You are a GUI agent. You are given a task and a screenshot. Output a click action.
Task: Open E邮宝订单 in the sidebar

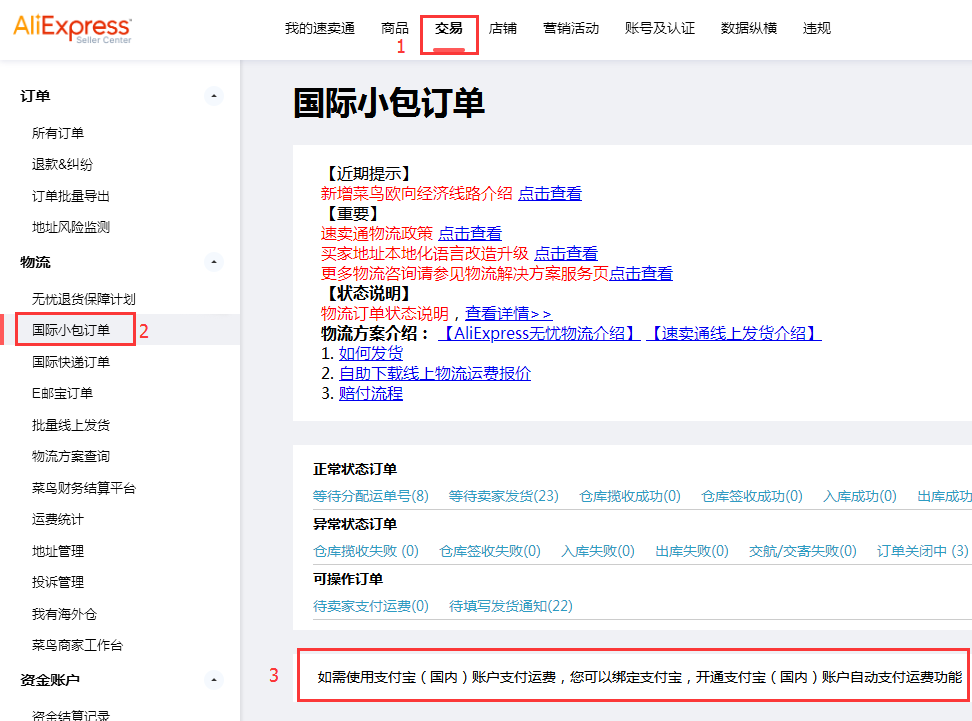click(x=62, y=393)
